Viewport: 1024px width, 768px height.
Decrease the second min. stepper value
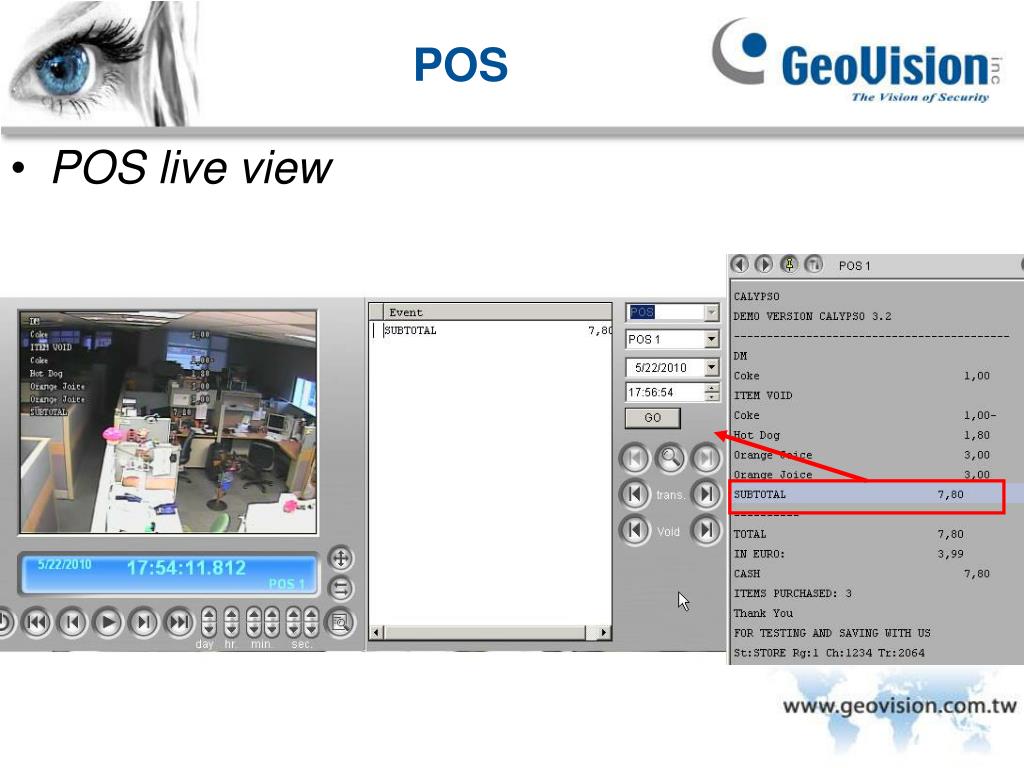(271, 629)
